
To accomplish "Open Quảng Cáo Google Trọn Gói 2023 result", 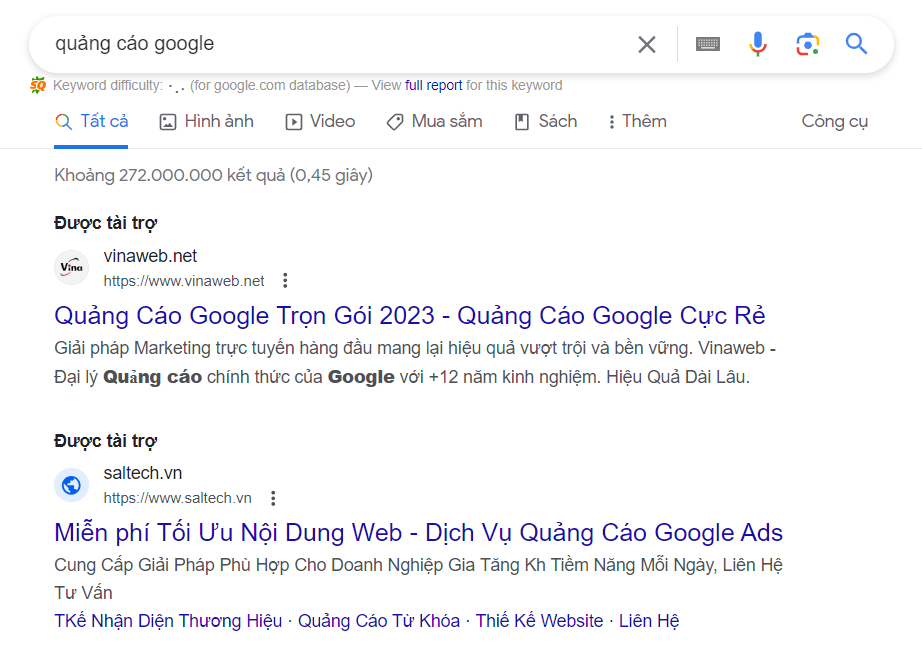I will coord(410,316).
